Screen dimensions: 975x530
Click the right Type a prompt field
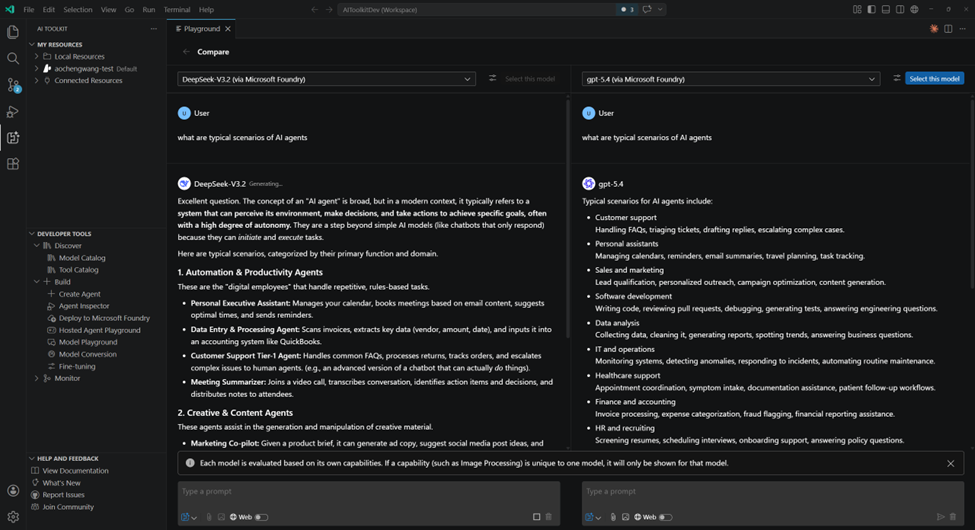tap(773, 492)
